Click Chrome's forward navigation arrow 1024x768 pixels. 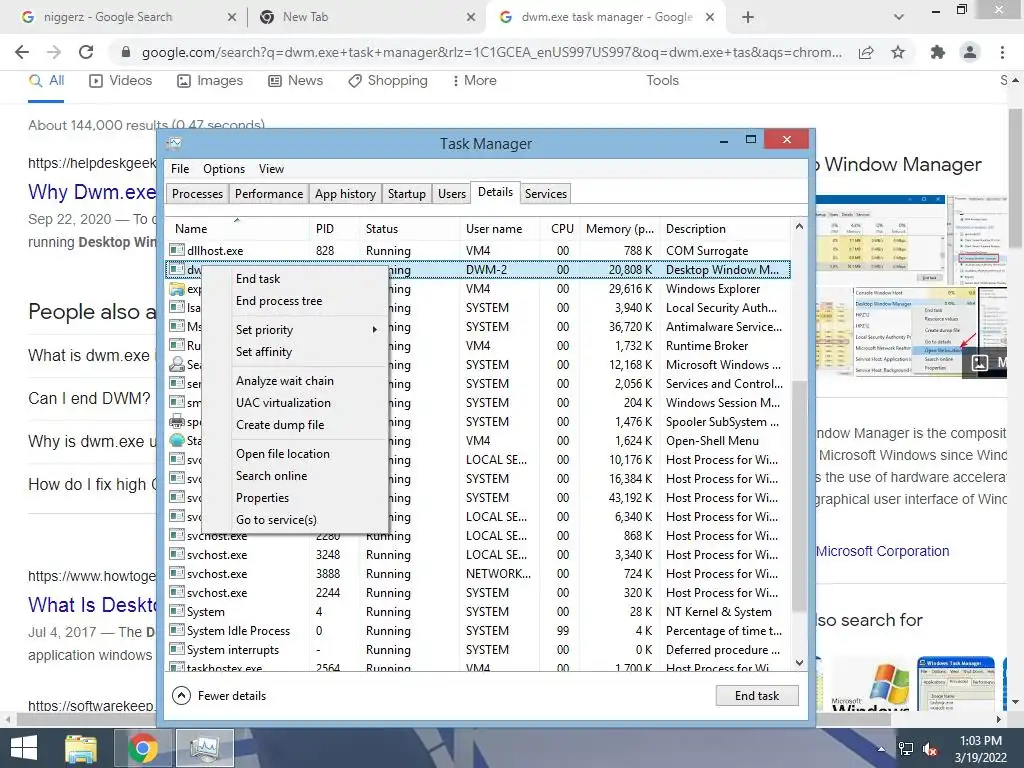tap(54, 52)
